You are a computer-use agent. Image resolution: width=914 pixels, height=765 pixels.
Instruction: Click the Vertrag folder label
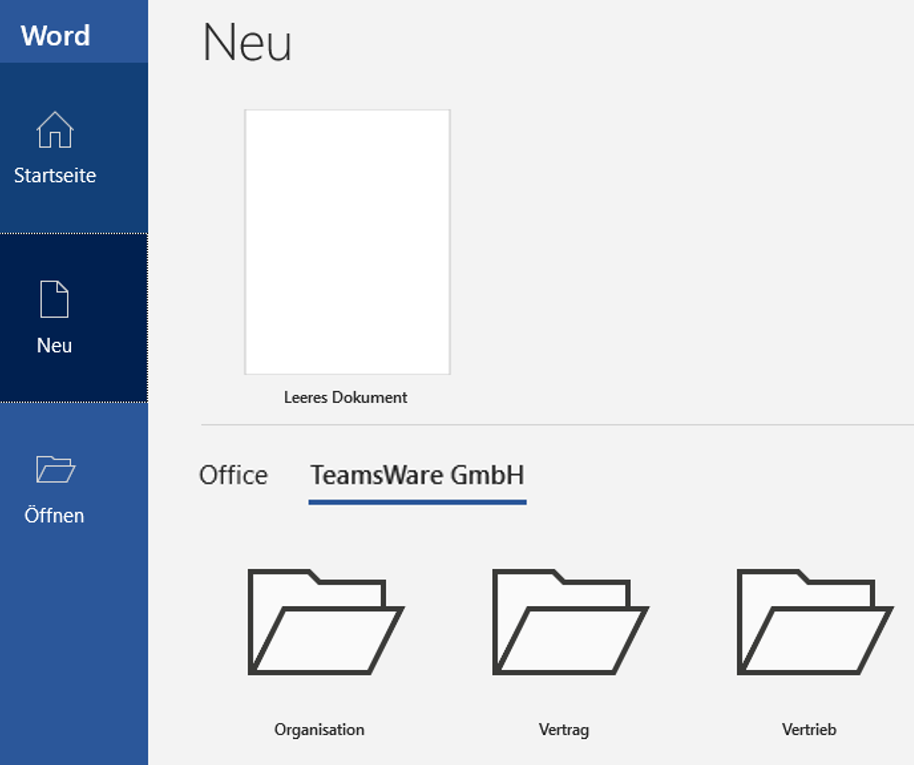(564, 729)
